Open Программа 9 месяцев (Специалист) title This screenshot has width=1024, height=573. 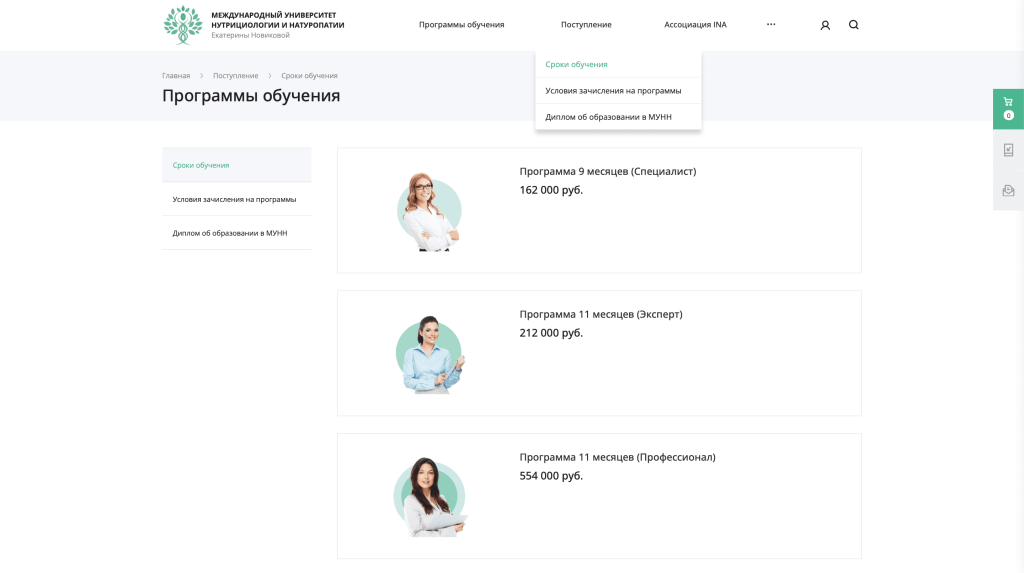coord(607,171)
